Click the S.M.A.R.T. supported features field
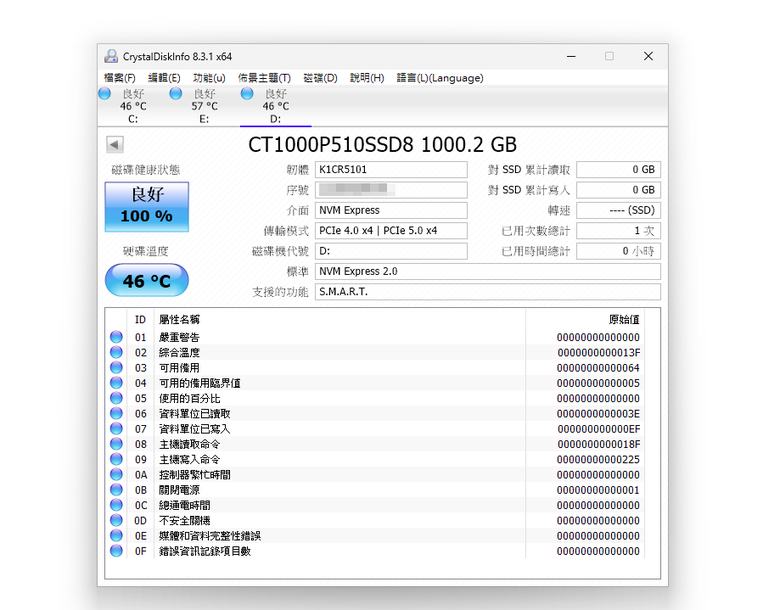The image size is (780, 610). coord(488,292)
